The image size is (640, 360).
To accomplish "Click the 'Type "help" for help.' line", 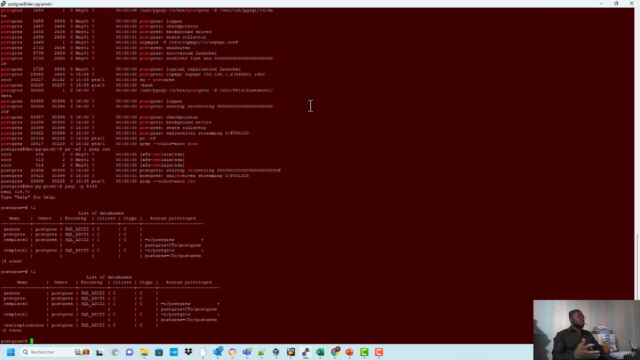I will [x=29, y=197].
